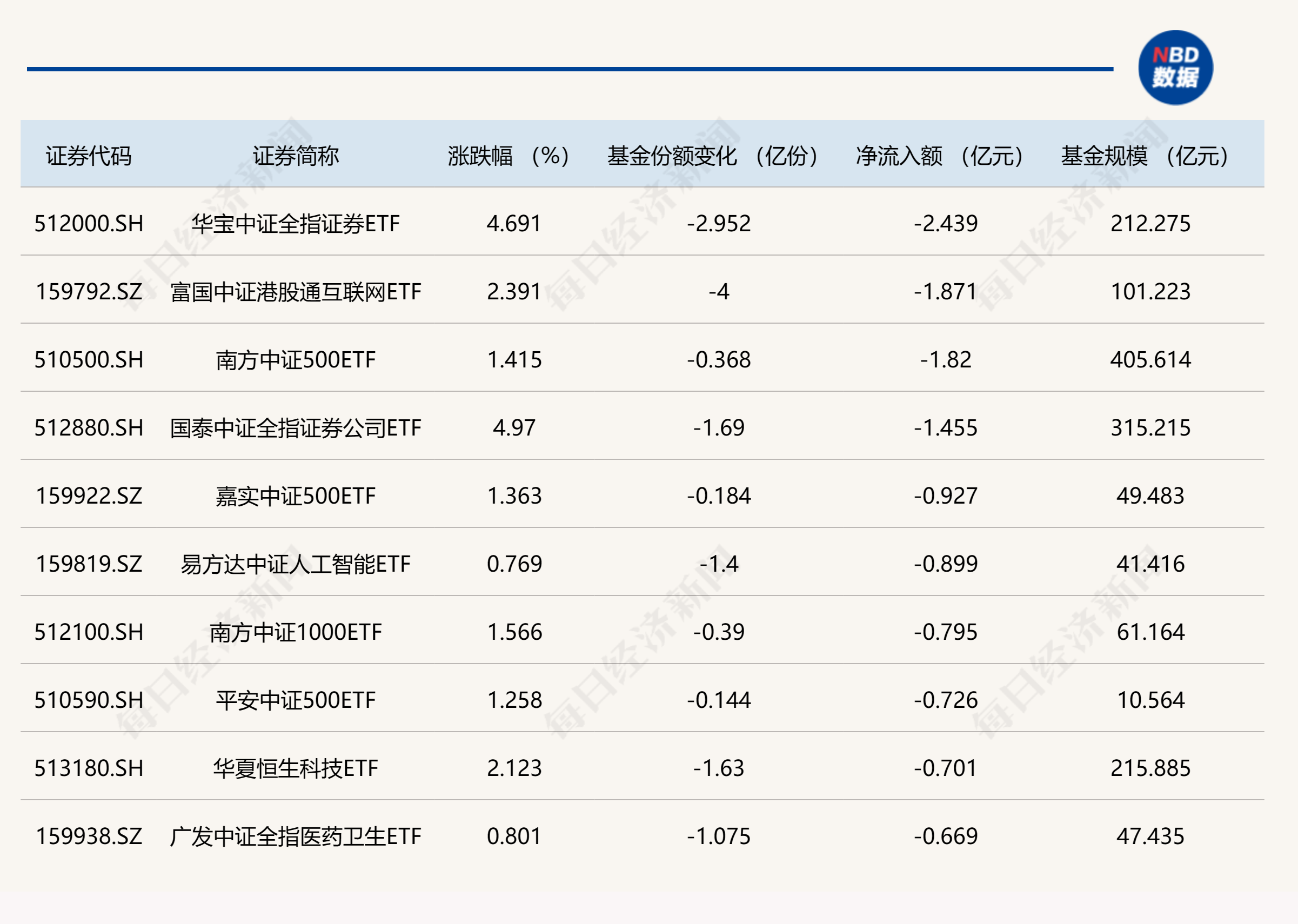Click the value -1.455
The image size is (1298, 924).
[x=946, y=428]
